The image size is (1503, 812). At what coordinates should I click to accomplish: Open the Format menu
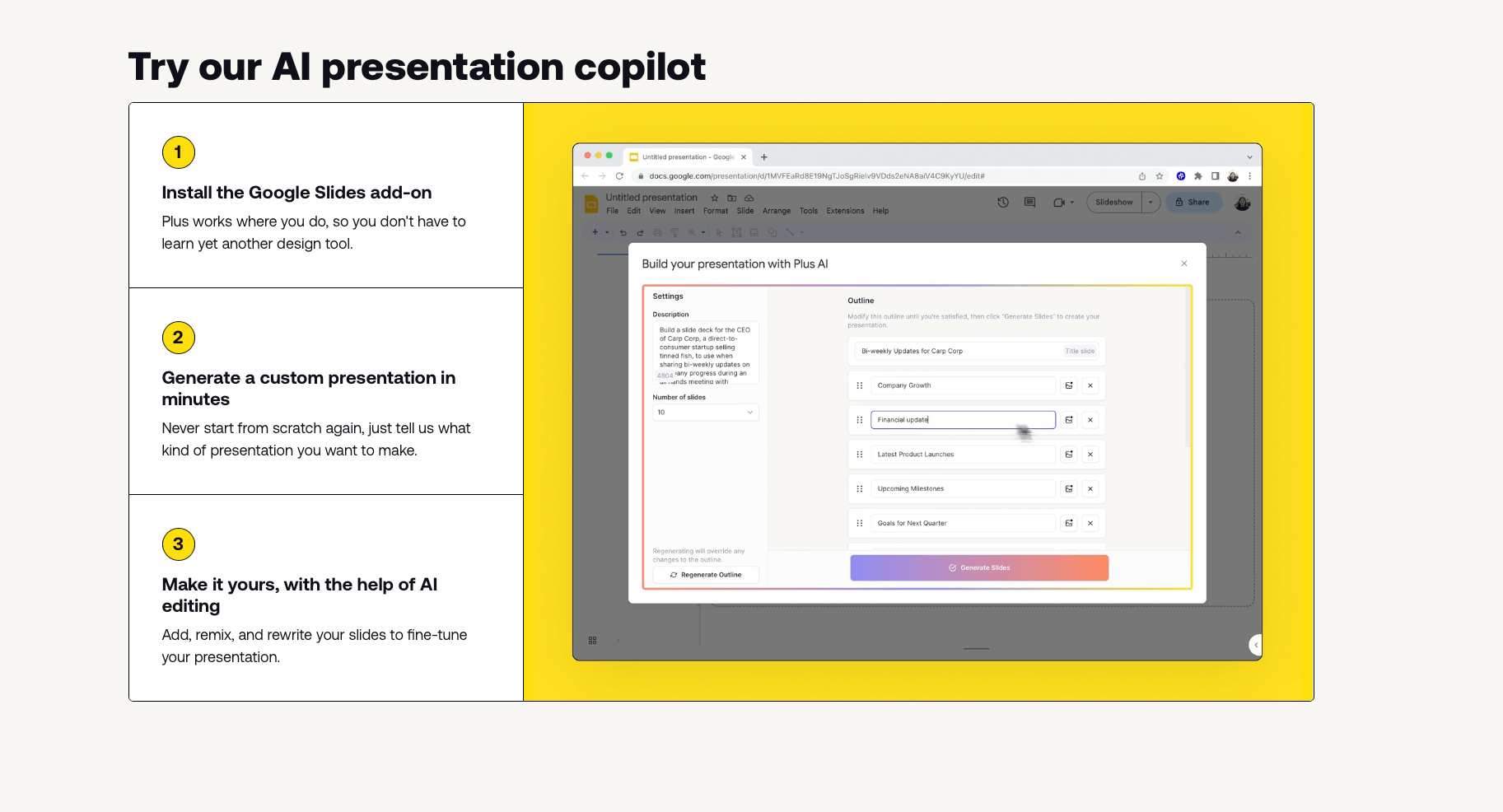pyautogui.click(x=716, y=211)
